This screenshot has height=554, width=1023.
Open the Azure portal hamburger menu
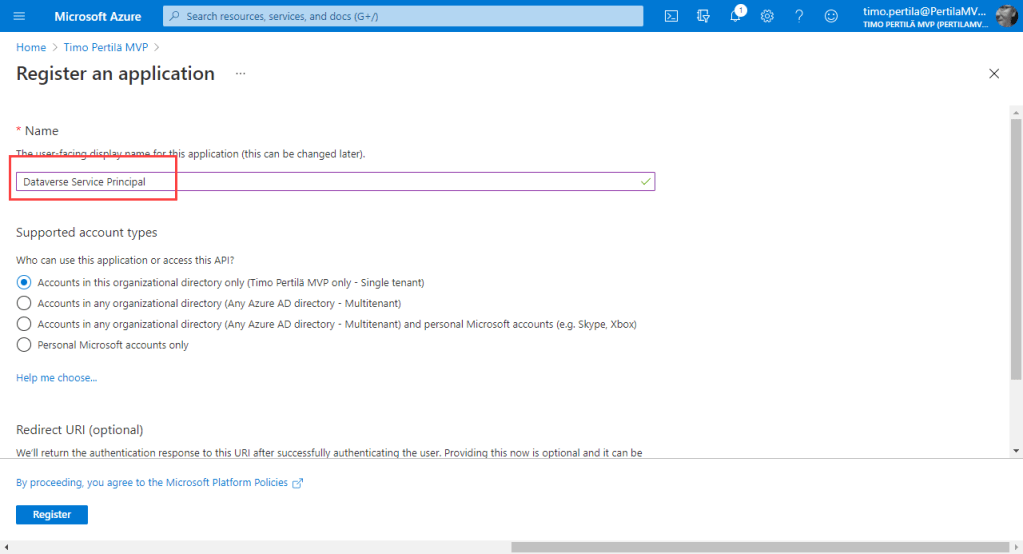point(19,16)
